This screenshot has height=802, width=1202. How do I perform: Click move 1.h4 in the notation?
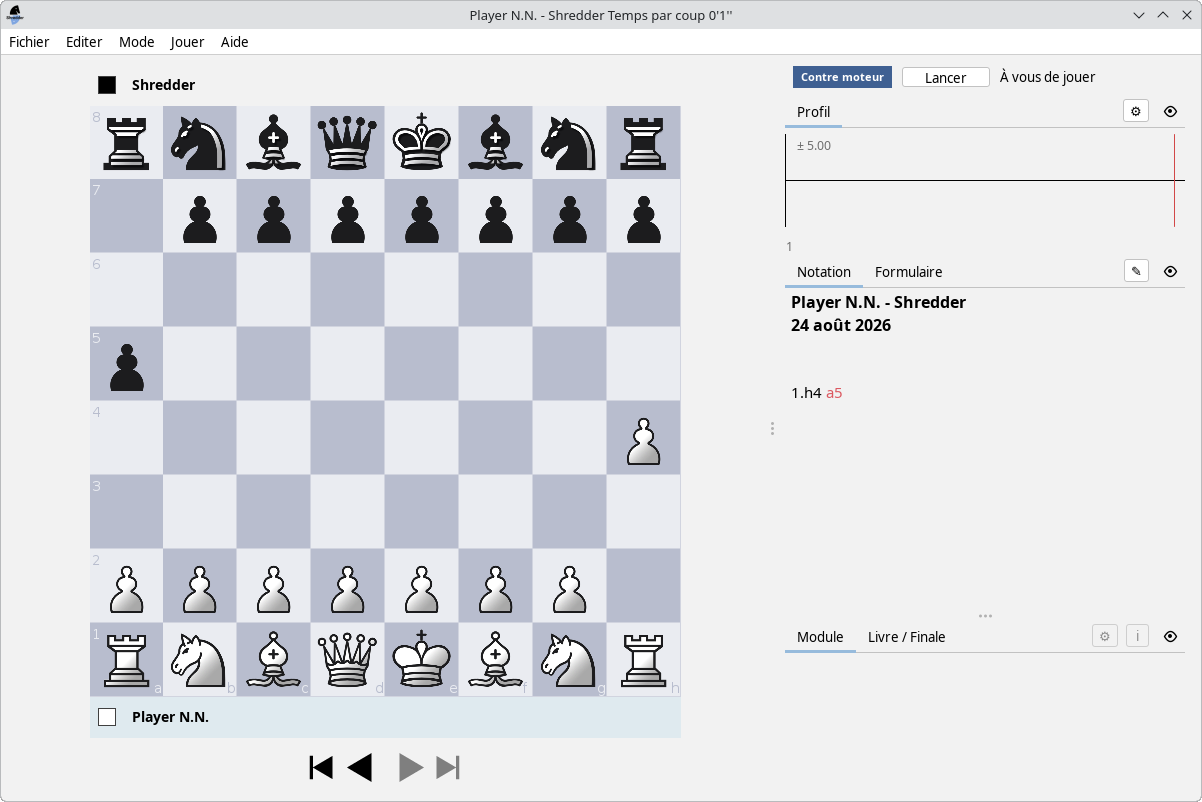coord(806,393)
